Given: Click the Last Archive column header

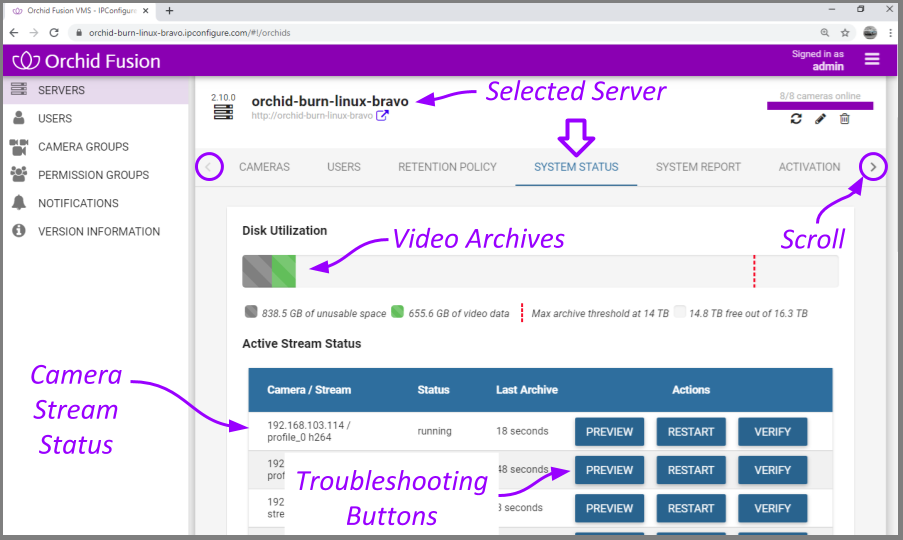Looking at the screenshot, I should (527, 390).
